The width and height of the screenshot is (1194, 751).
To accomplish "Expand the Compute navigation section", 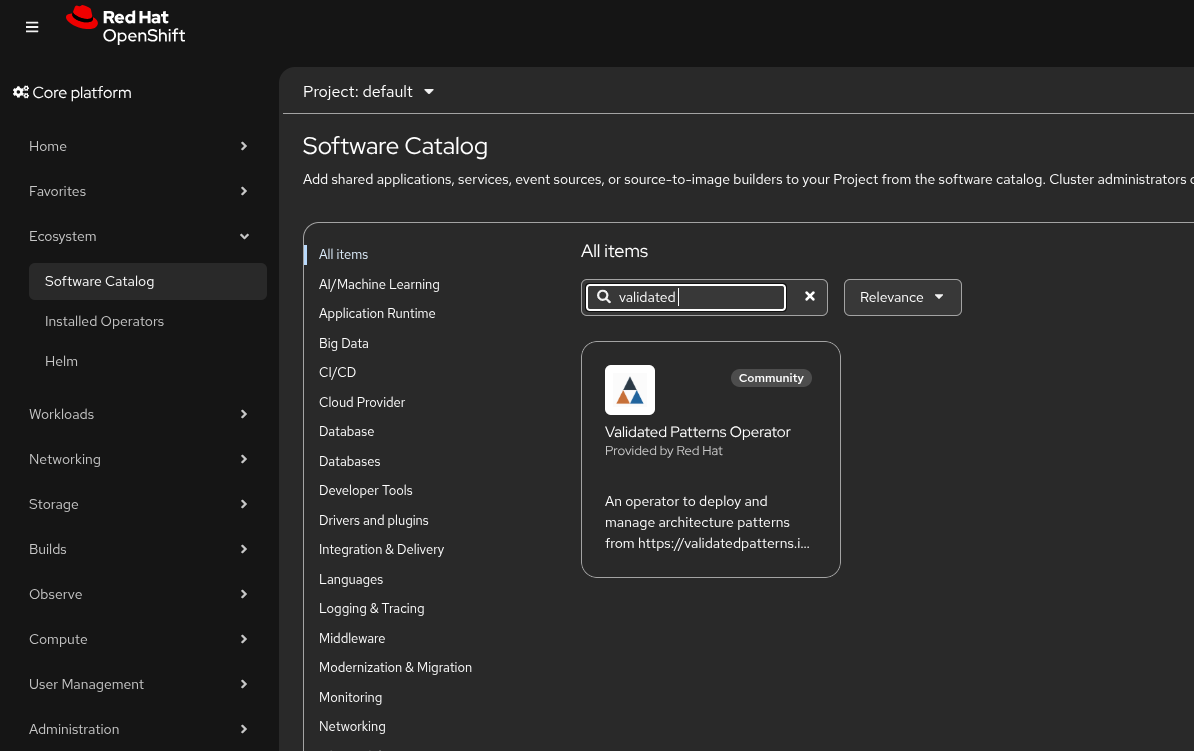I will pos(139,639).
